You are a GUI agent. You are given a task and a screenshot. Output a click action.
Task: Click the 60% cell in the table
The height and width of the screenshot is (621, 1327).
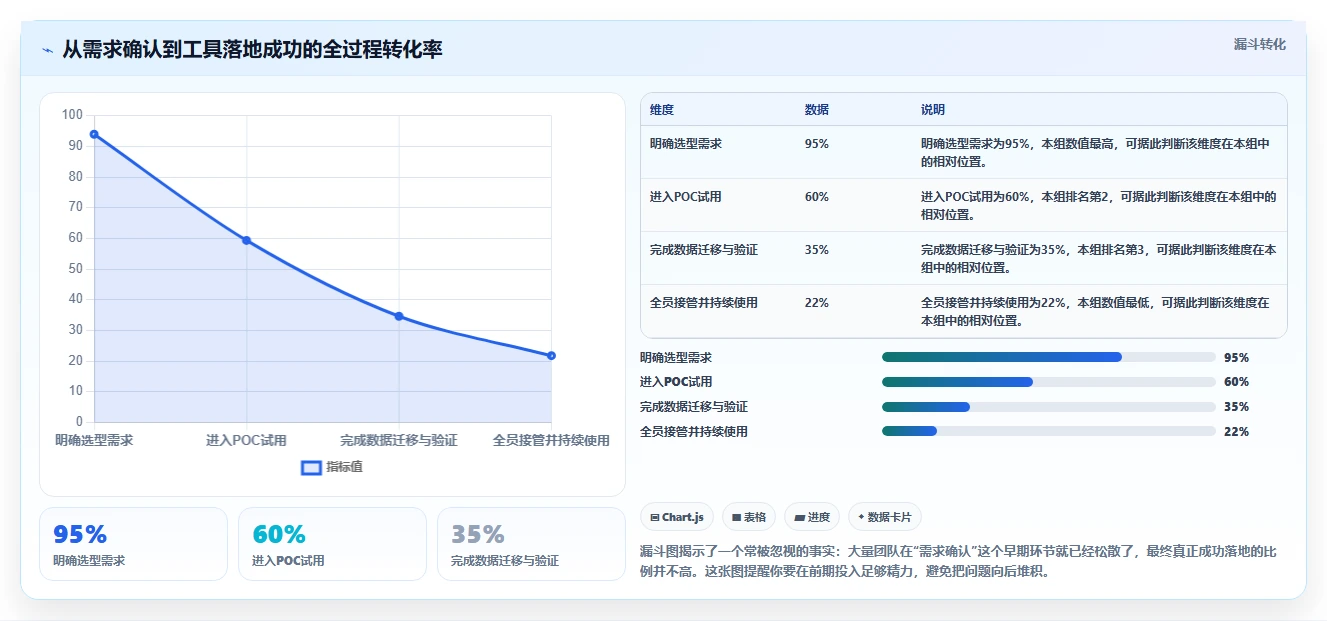coord(816,197)
